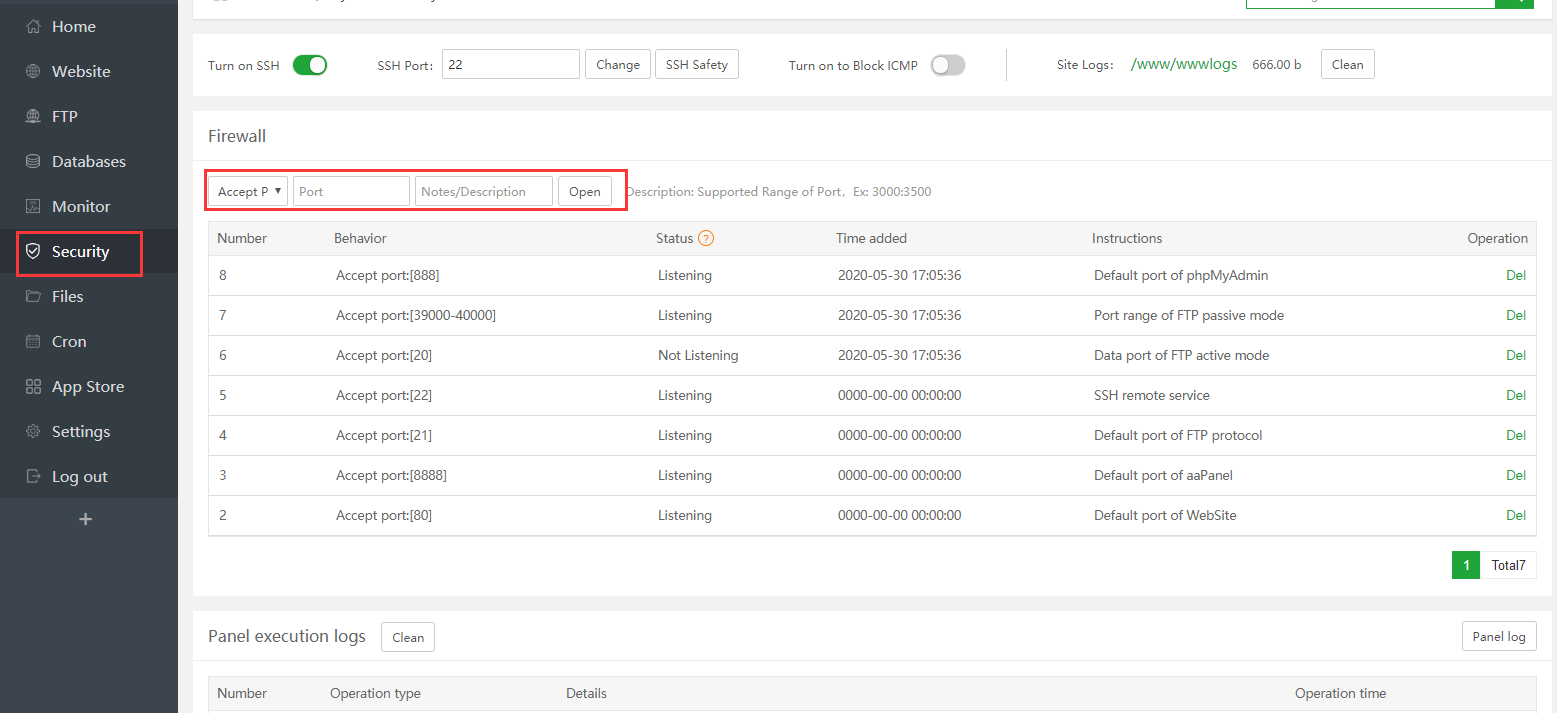Click the Databases stack icon in sidebar

point(33,162)
